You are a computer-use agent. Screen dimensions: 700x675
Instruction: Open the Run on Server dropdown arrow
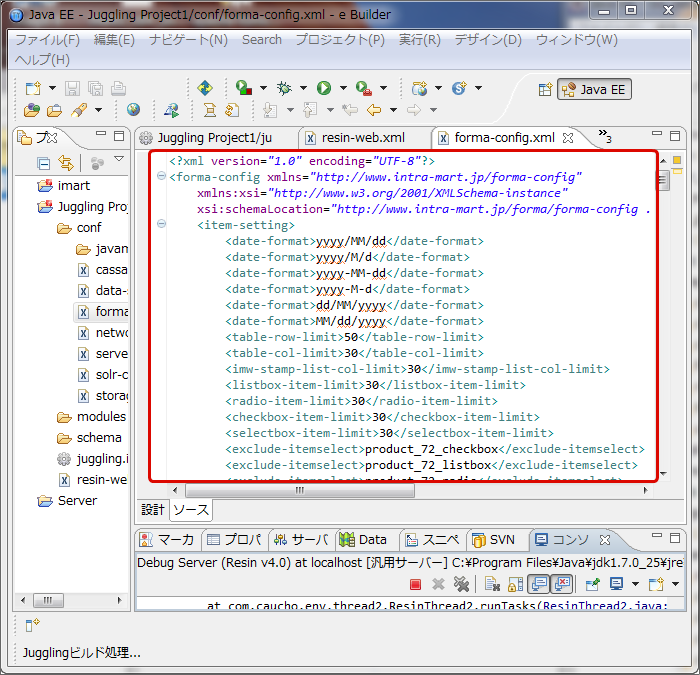pos(263,88)
